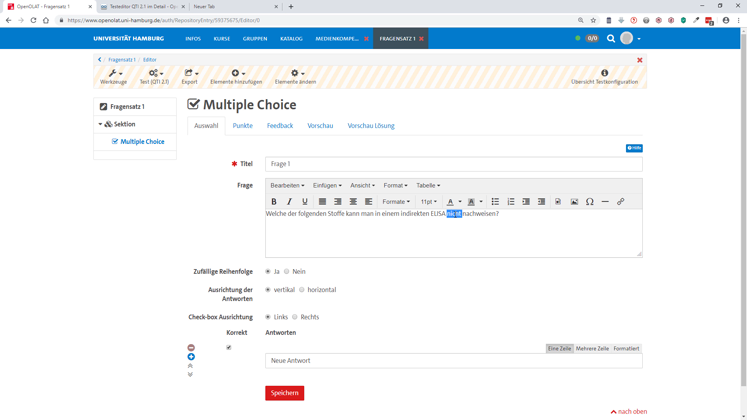Open the Einfügen menu in the editor

(x=327, y=185)
